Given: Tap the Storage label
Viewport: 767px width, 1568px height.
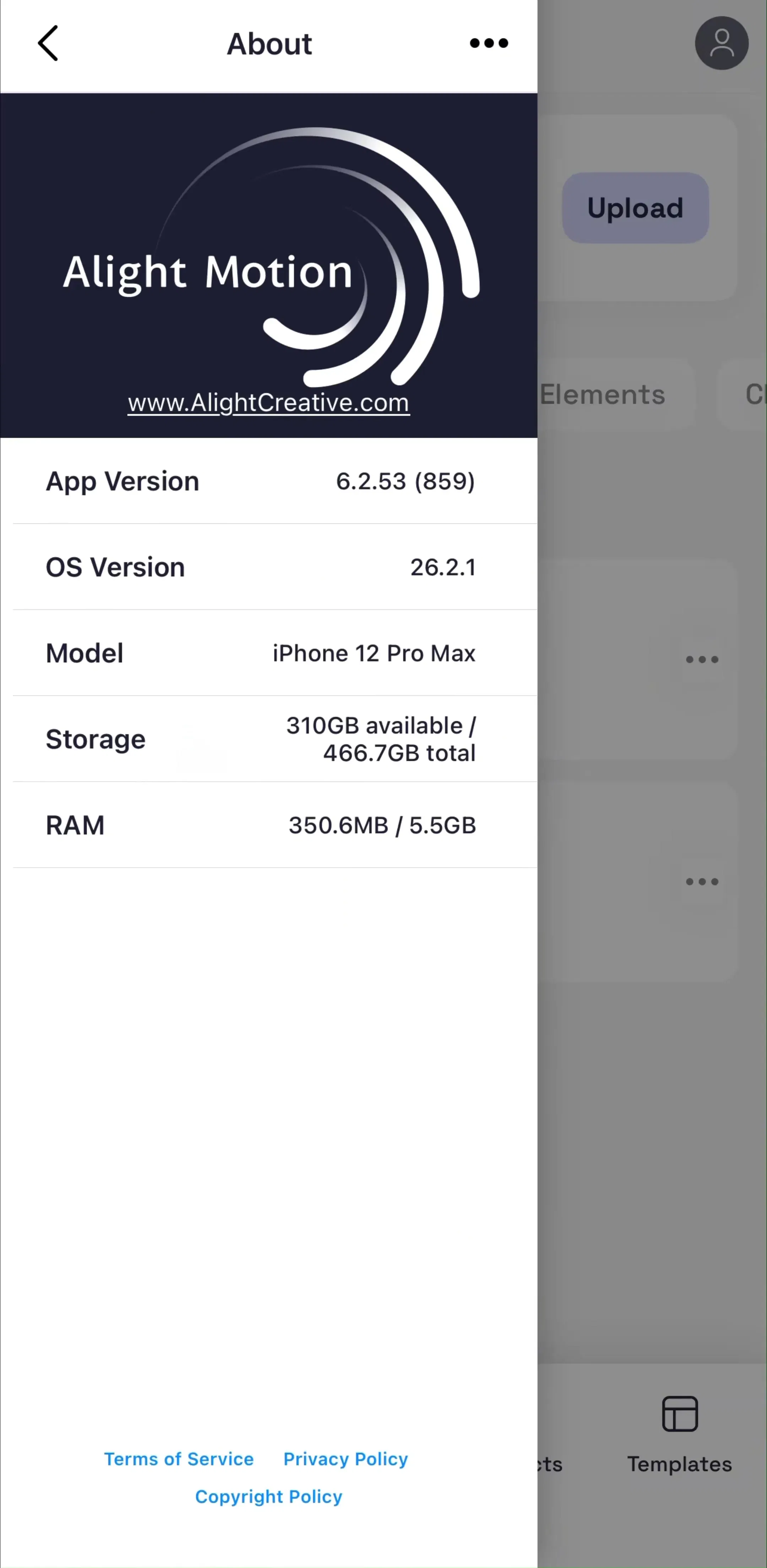Looking at the screenshot, I should (96, 739).
